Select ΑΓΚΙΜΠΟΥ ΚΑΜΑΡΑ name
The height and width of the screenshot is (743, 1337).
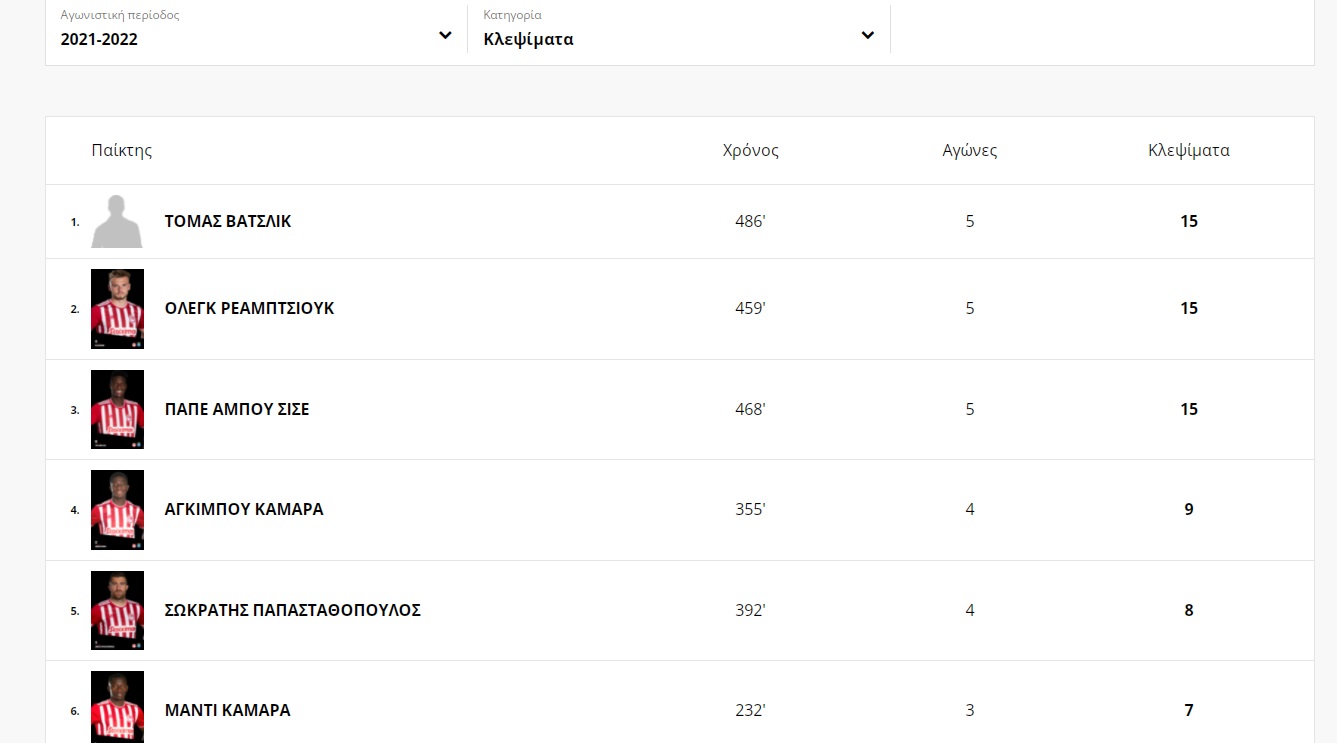point(244,509)
